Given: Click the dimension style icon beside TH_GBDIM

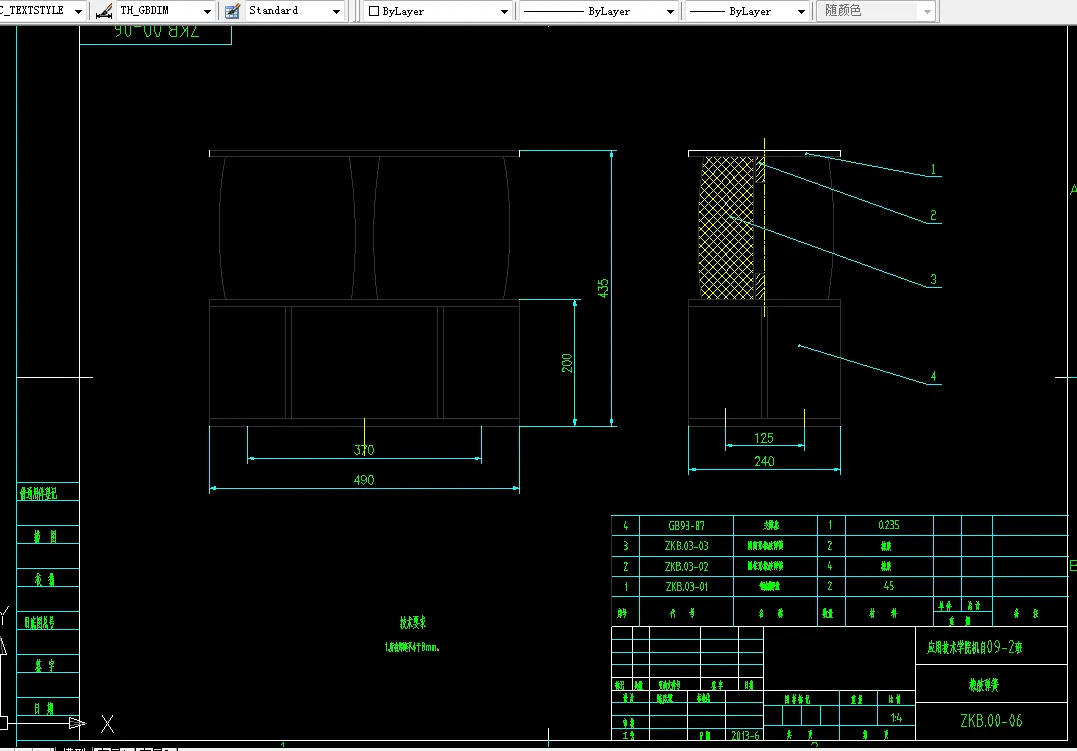Looking at the screenshot, I should click(x=104, y=11).
